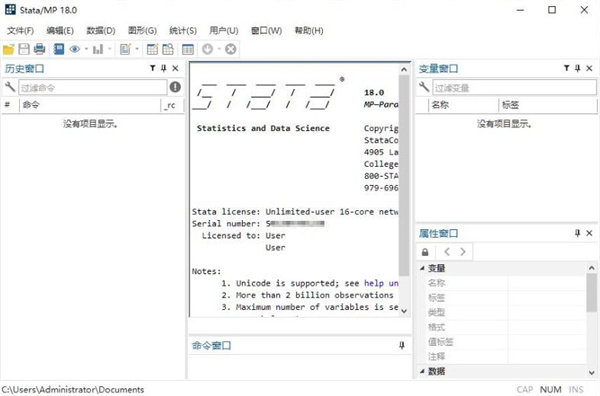
Task: Click the Print icon in toolbar
Action: (x=39, y=49)
